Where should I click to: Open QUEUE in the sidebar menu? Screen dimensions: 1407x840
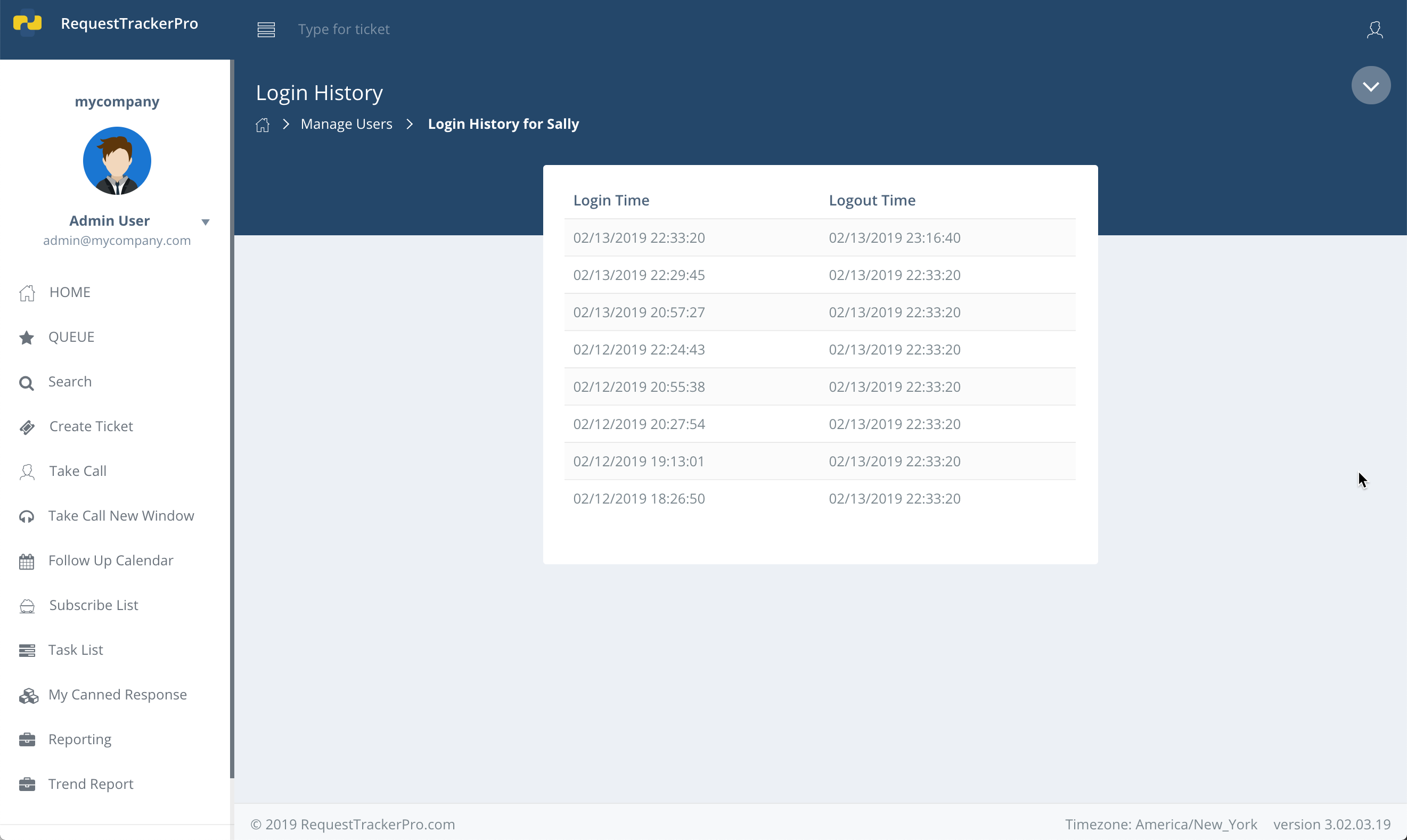tap(71, 337)
